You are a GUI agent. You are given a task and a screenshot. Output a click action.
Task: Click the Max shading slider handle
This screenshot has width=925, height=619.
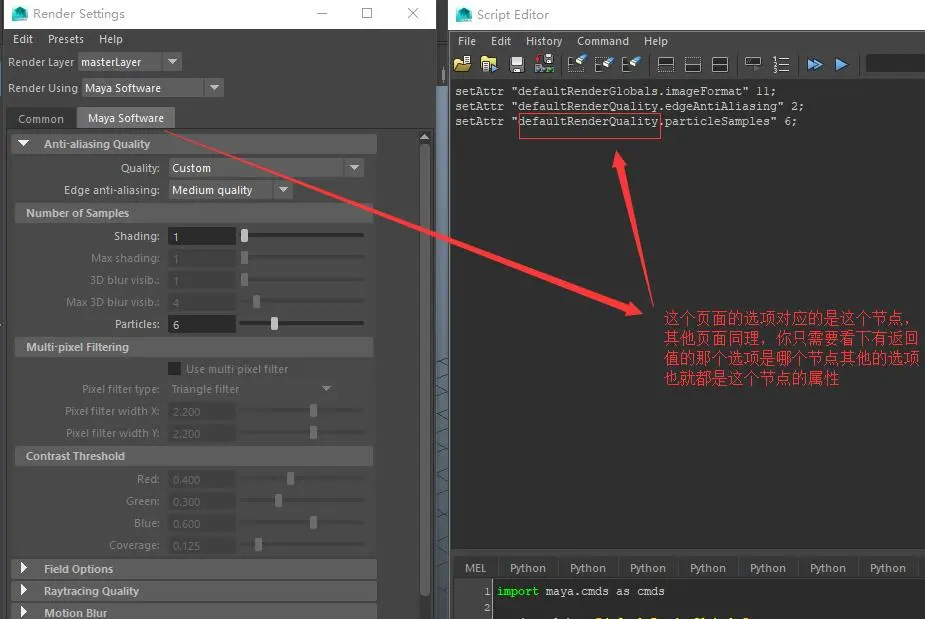click(x=244, y=257)
